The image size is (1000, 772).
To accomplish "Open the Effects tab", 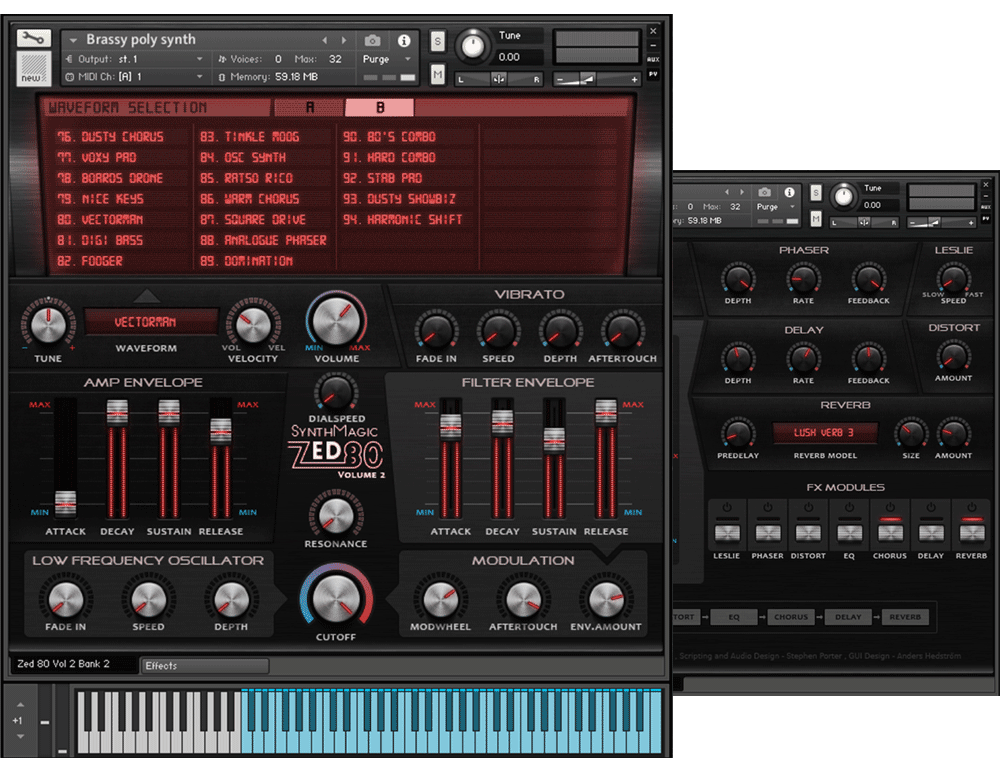I will click(204, 665).
